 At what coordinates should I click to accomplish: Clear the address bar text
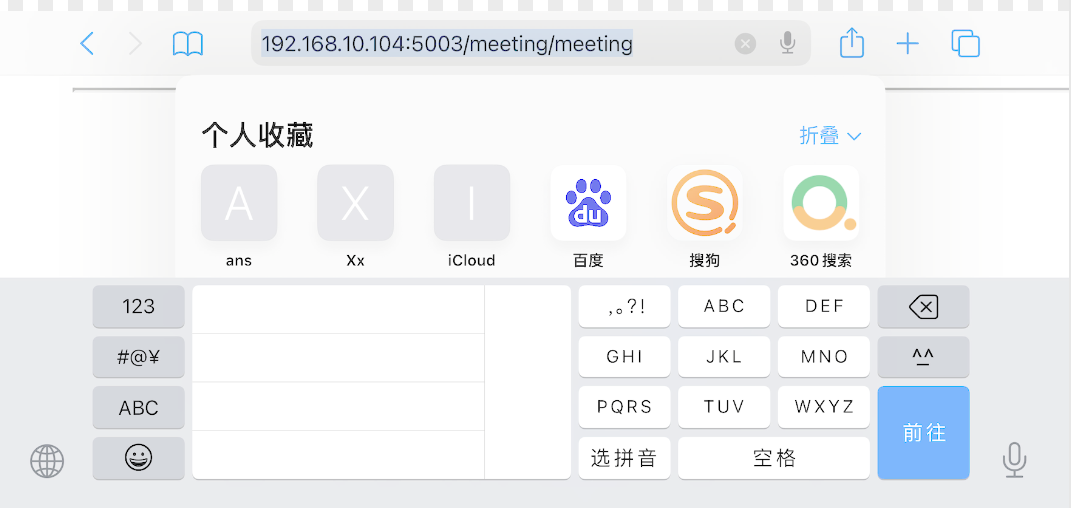click(x=745, y=44)
